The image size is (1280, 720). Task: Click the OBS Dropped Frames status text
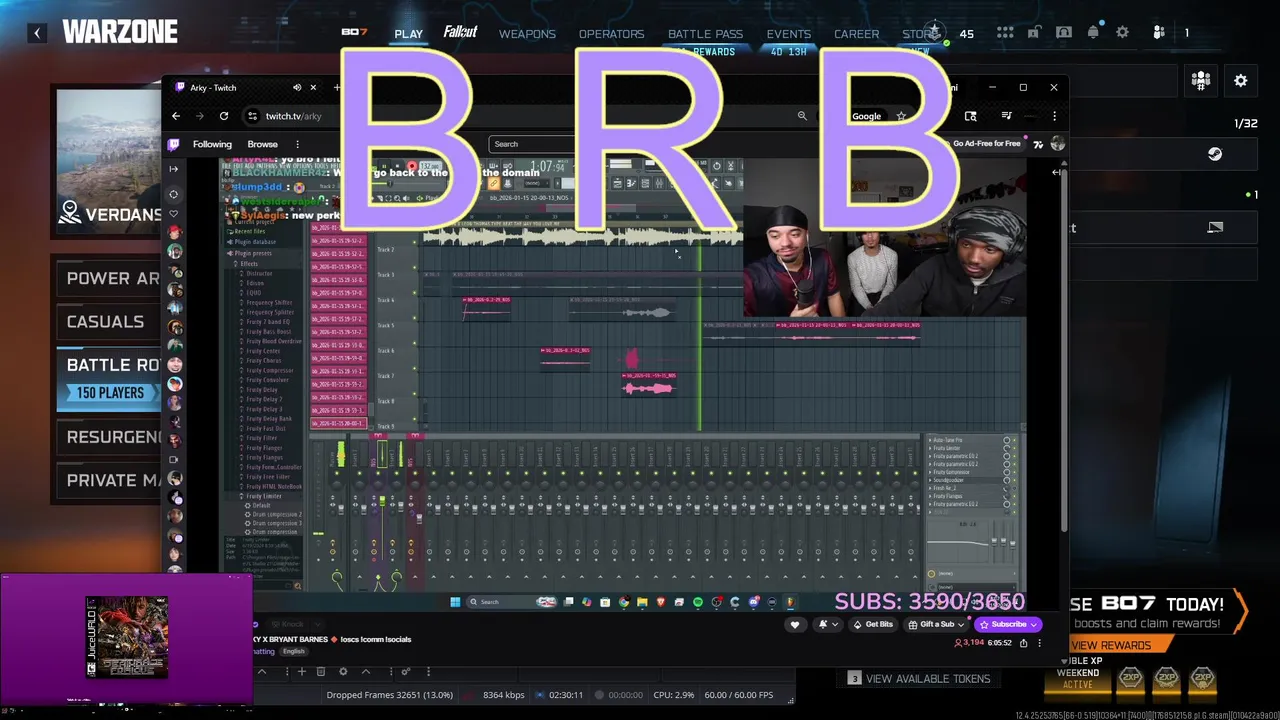click(x=389, y=695)
